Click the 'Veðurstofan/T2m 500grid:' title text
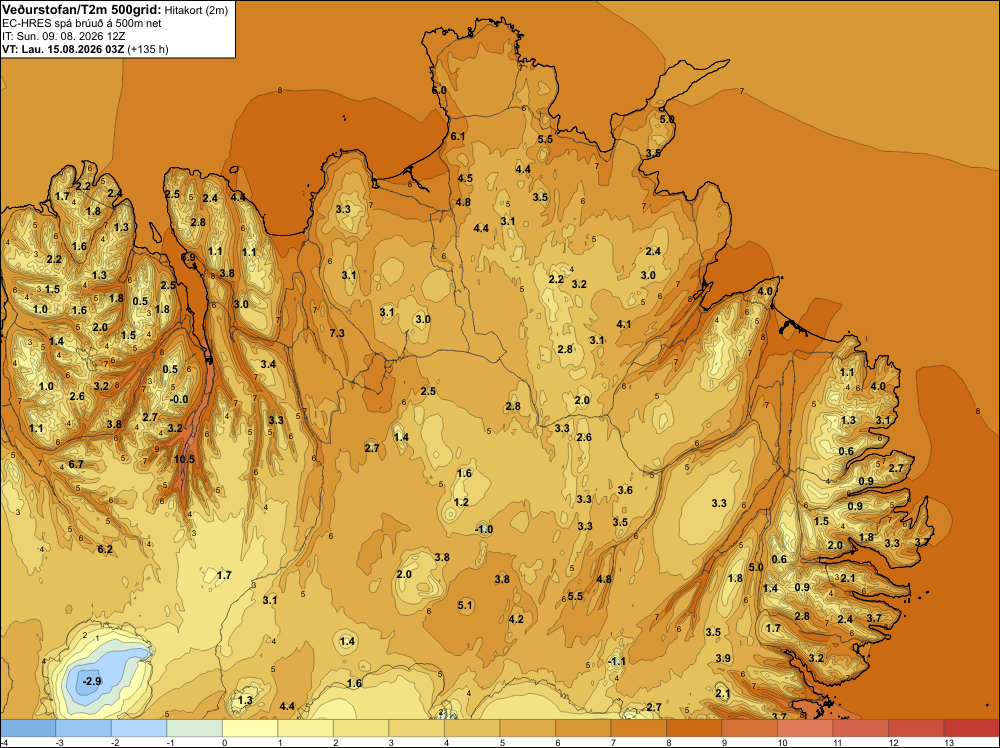 point(82,9)
